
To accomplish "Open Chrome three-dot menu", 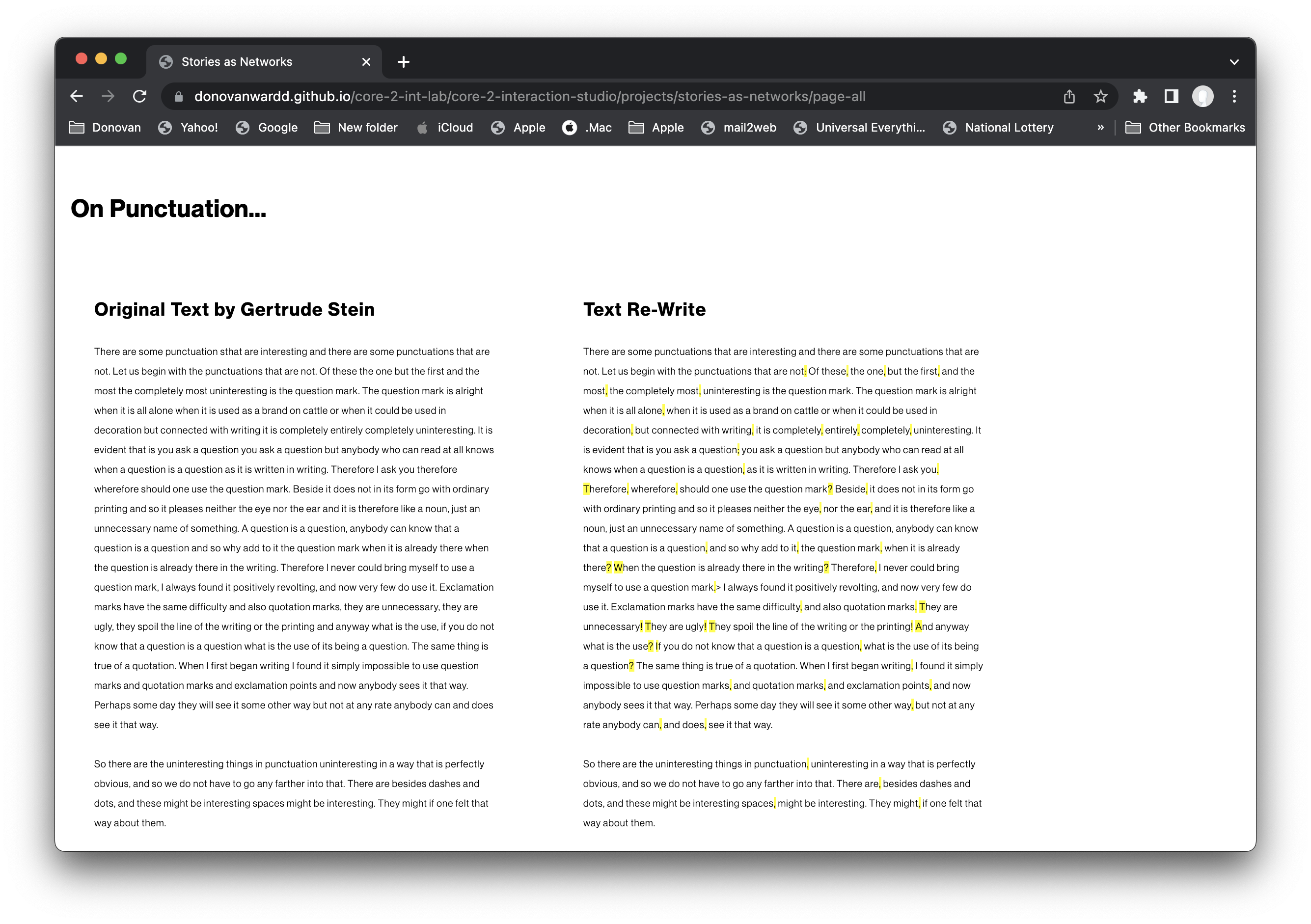I will [x=1234, y=97].
